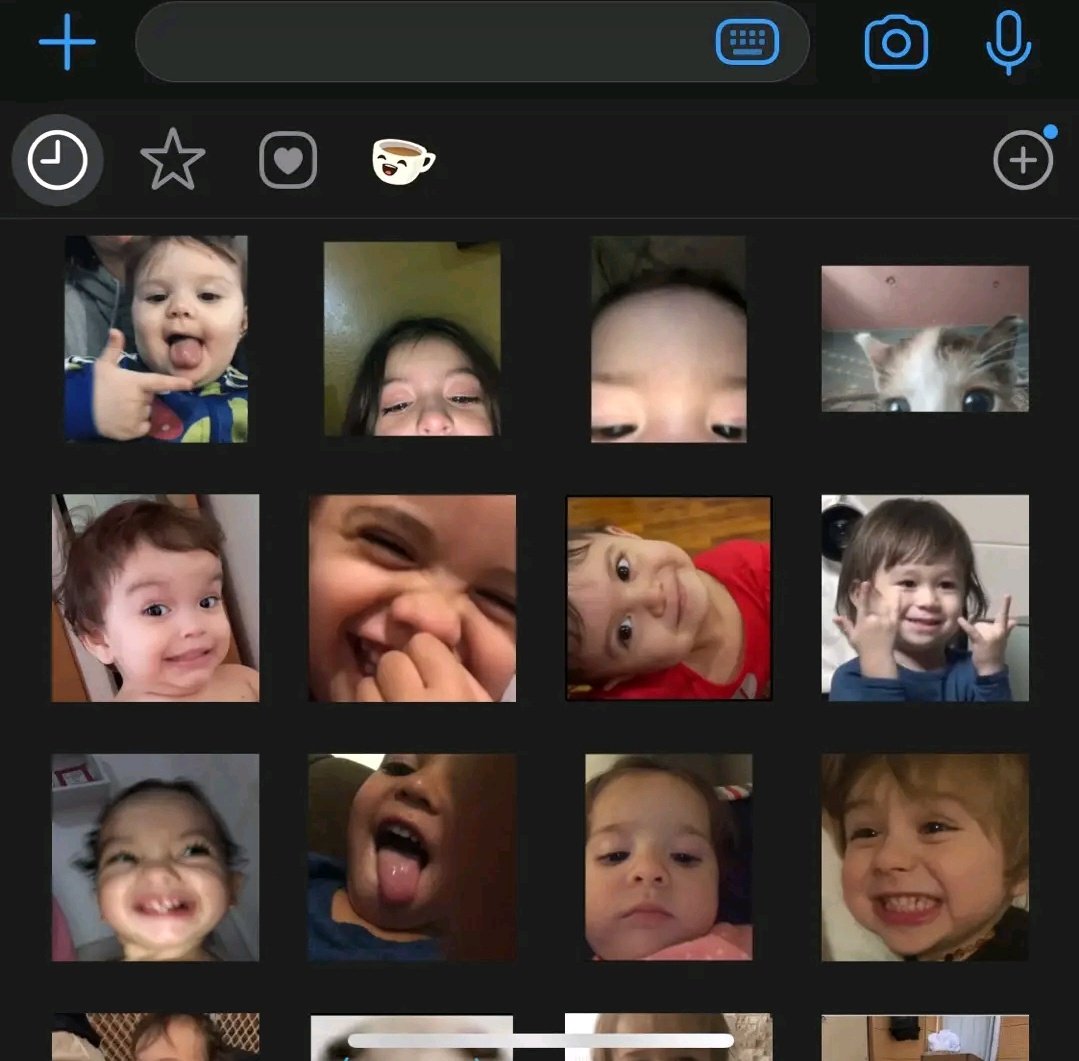Send the serious baby on pink blanket sticker
1079x1061 pixels.
pyautogui.click(x=669, y=857)
